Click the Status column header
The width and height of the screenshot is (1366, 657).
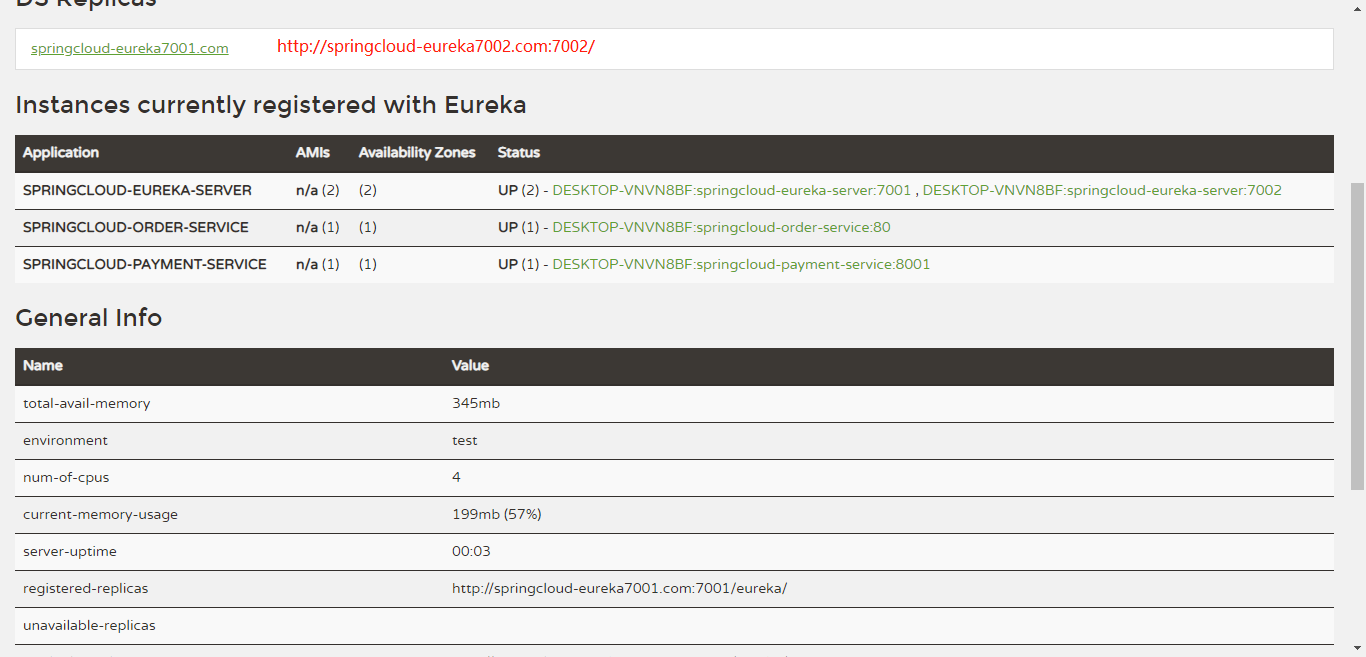click(518, 153)
